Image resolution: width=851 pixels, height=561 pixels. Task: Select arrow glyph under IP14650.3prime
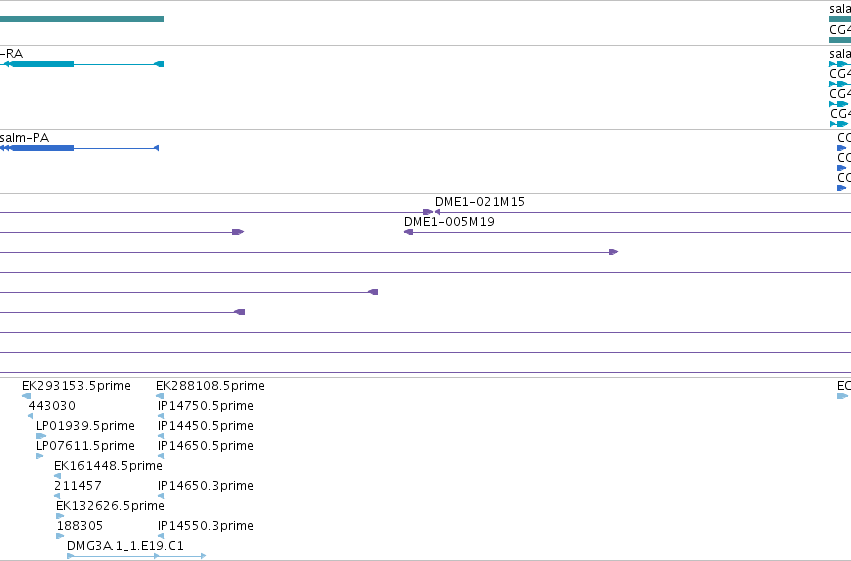tap(161, 496)
